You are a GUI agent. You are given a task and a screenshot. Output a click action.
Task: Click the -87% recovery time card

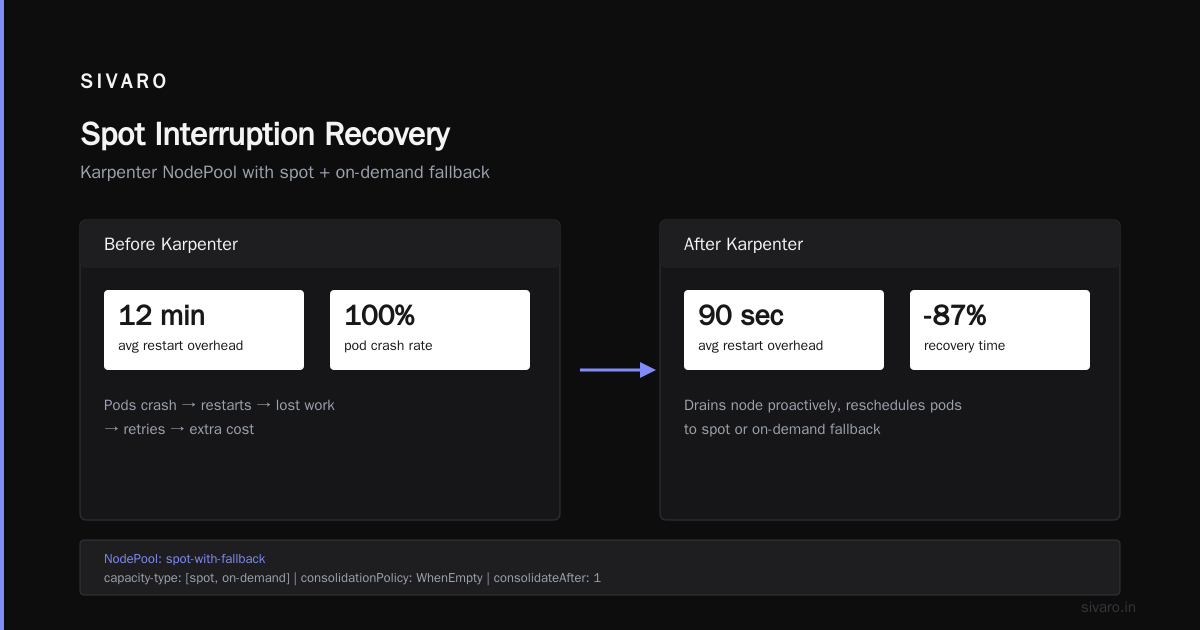point(1000,330)
